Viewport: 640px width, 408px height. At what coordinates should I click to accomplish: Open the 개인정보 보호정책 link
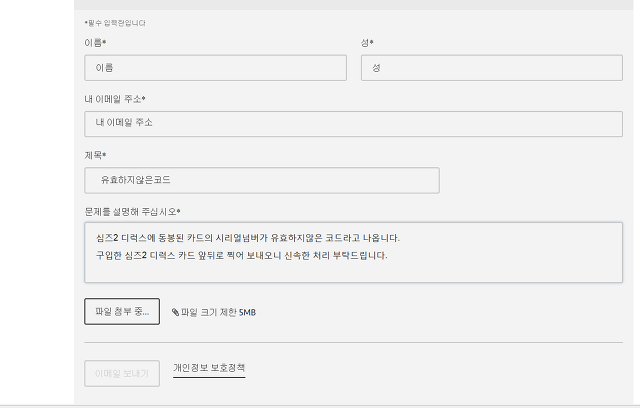point(209,368)
